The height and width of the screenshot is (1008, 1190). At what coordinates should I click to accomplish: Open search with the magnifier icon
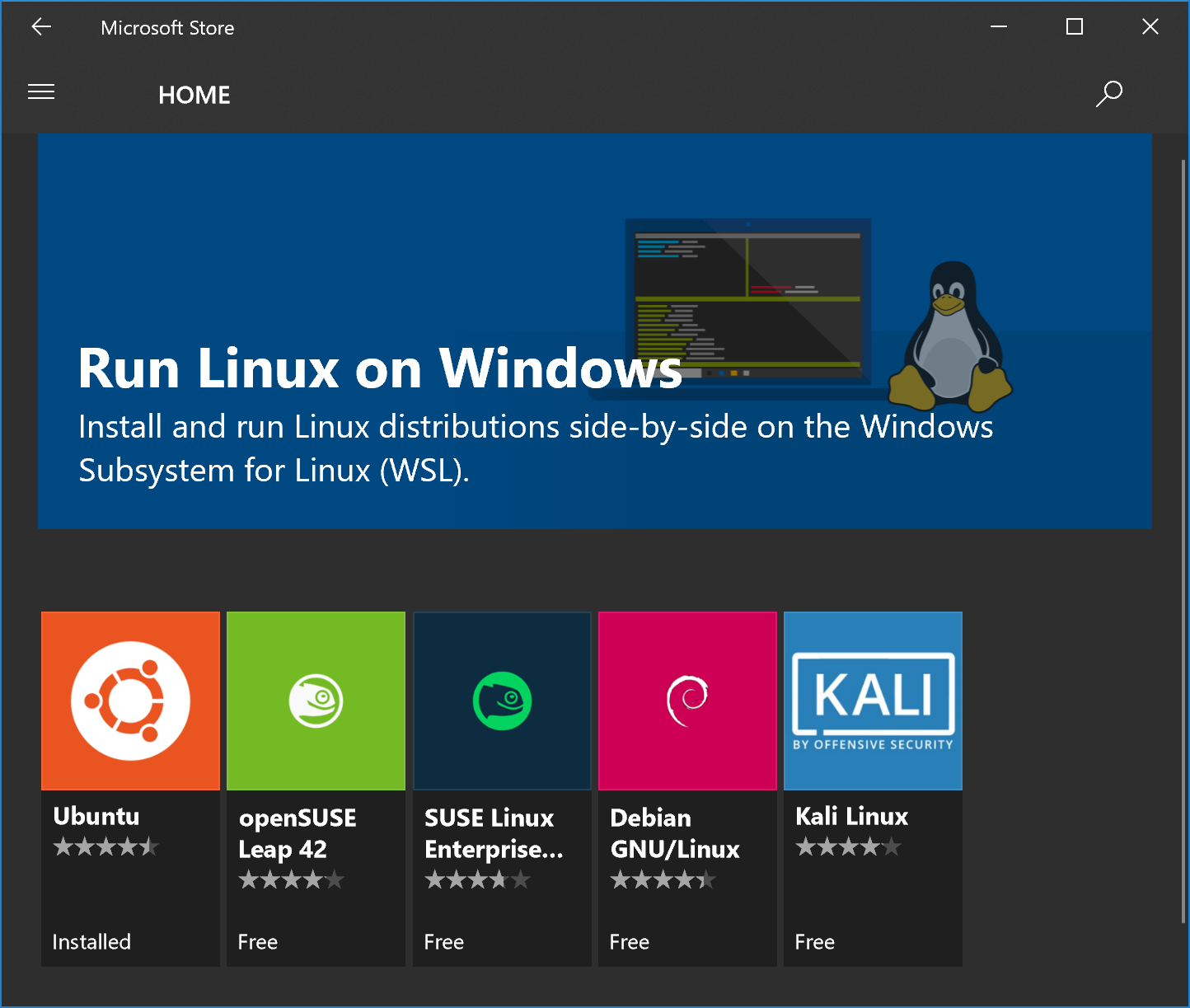tap(1109, 93)
